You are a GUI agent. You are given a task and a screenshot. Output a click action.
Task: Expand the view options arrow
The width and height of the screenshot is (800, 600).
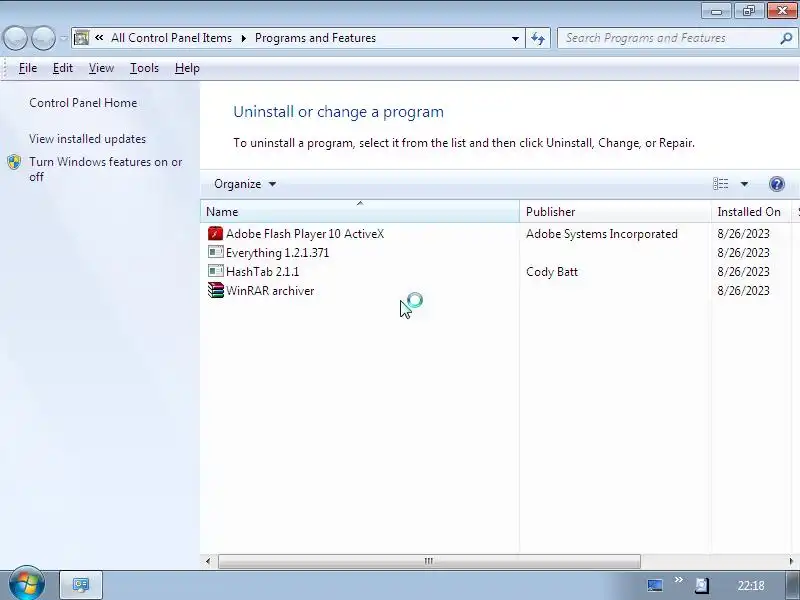click(744, 184)
